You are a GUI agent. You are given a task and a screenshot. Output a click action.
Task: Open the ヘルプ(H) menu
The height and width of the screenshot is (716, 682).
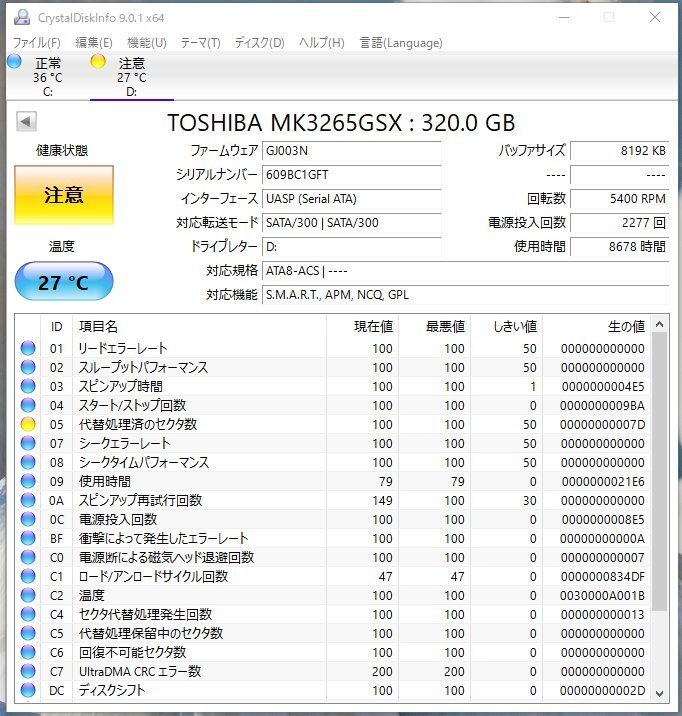pos(322,43)
